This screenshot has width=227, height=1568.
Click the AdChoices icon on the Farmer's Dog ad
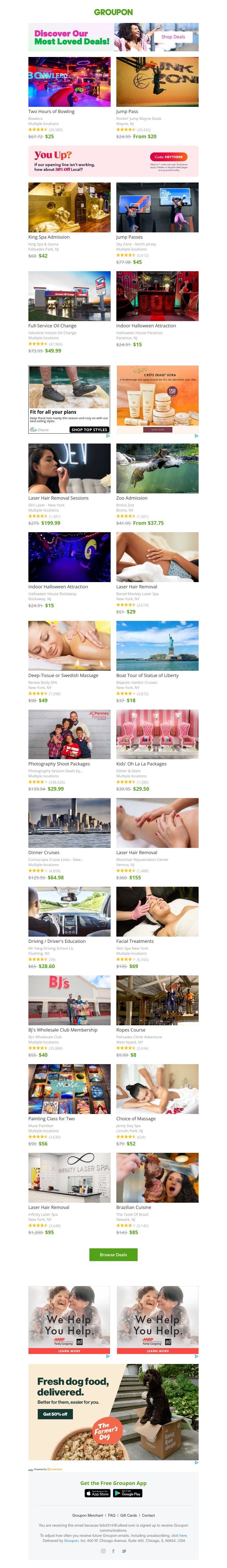pyautogui.click(x=196, y=1462)
